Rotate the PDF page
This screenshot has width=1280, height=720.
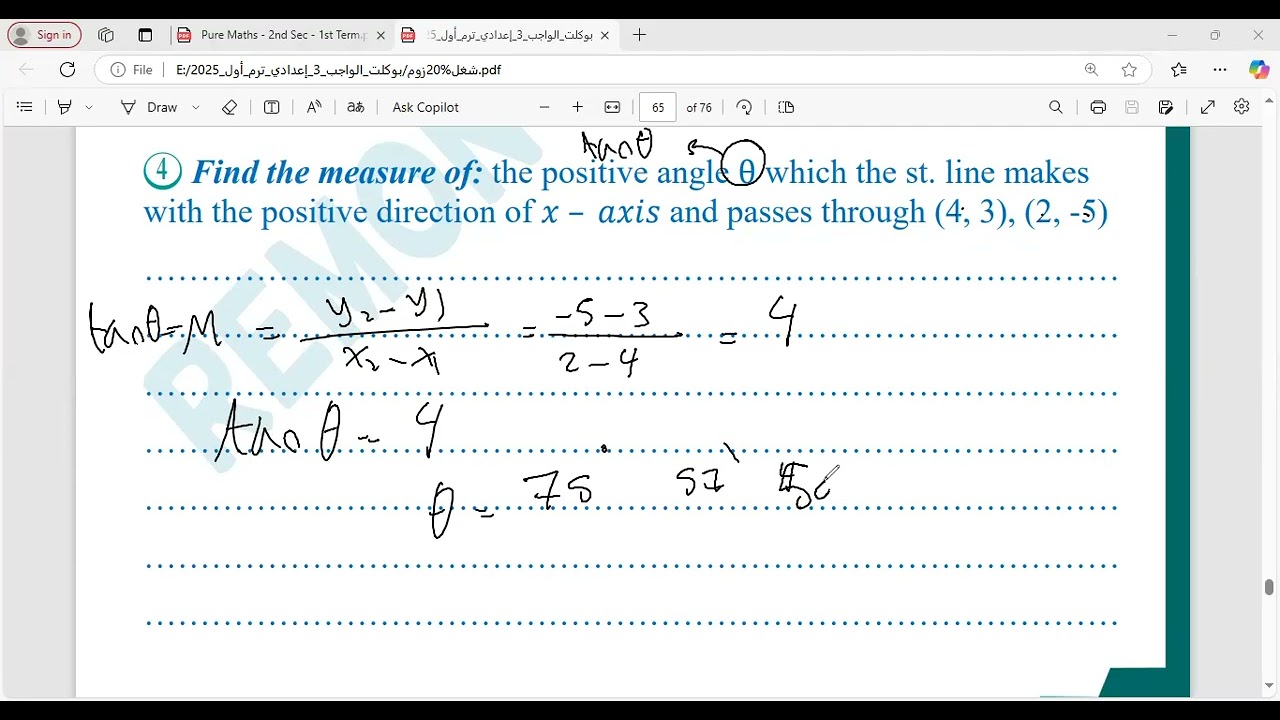pos(744,107)
